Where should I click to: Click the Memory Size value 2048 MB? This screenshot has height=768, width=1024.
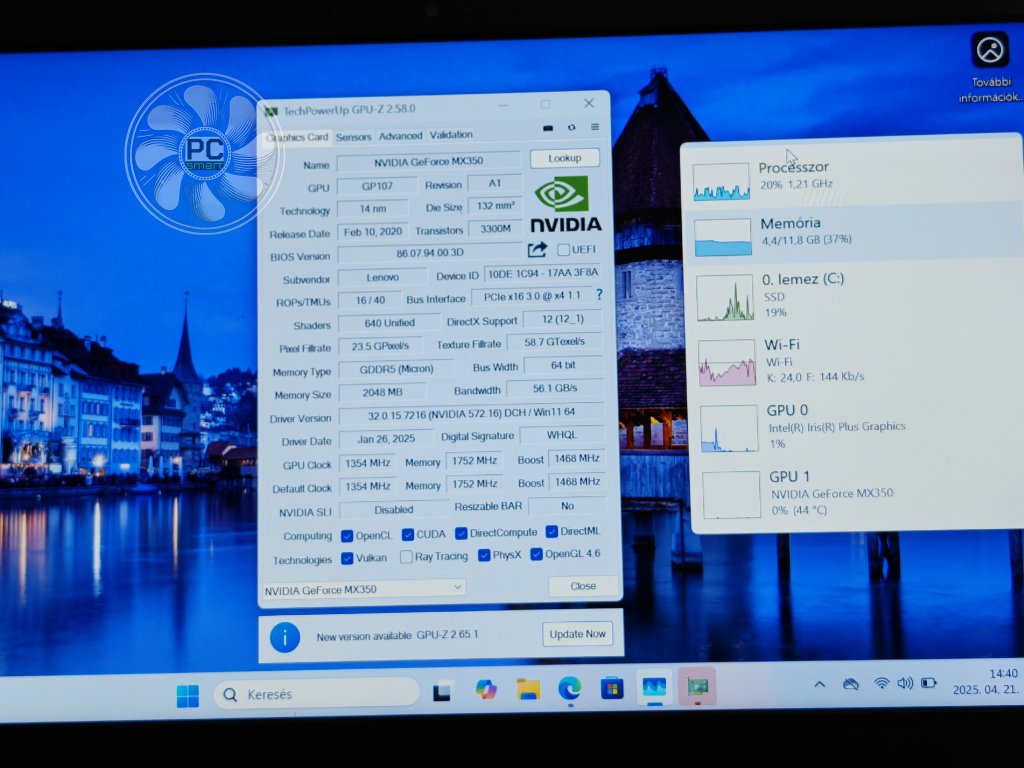point(383,392)
